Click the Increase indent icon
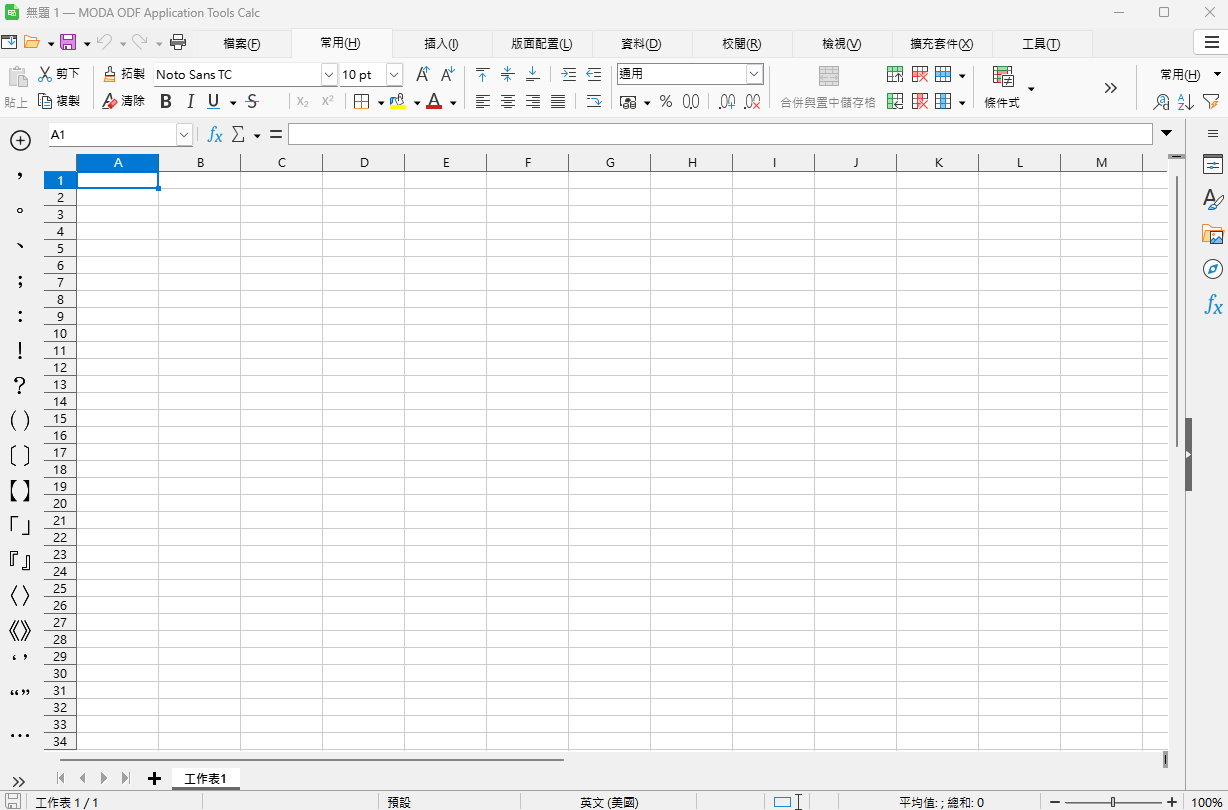This screenshot has width=1228, height=810. [569, 74]
